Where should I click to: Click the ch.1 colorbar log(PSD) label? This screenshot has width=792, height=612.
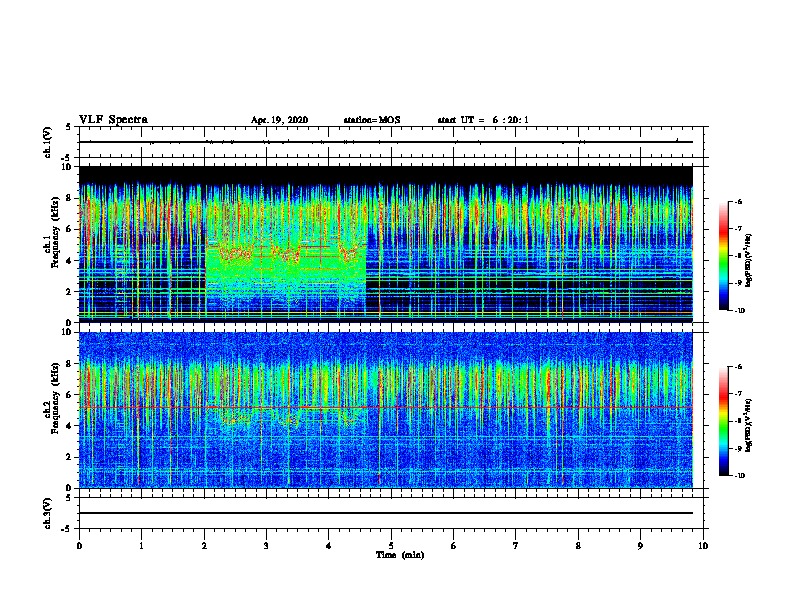pos(748,261)
